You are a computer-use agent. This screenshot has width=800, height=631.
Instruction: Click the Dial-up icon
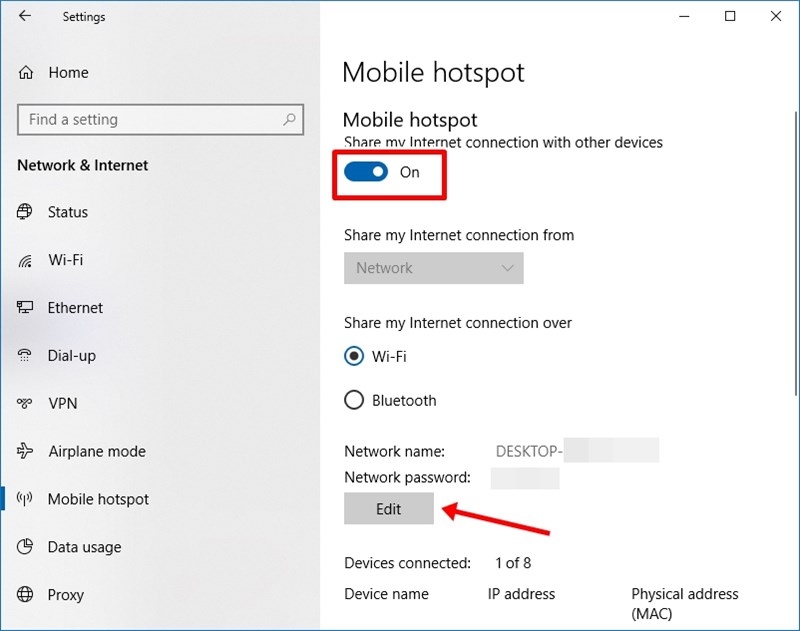tap(24, 355)
